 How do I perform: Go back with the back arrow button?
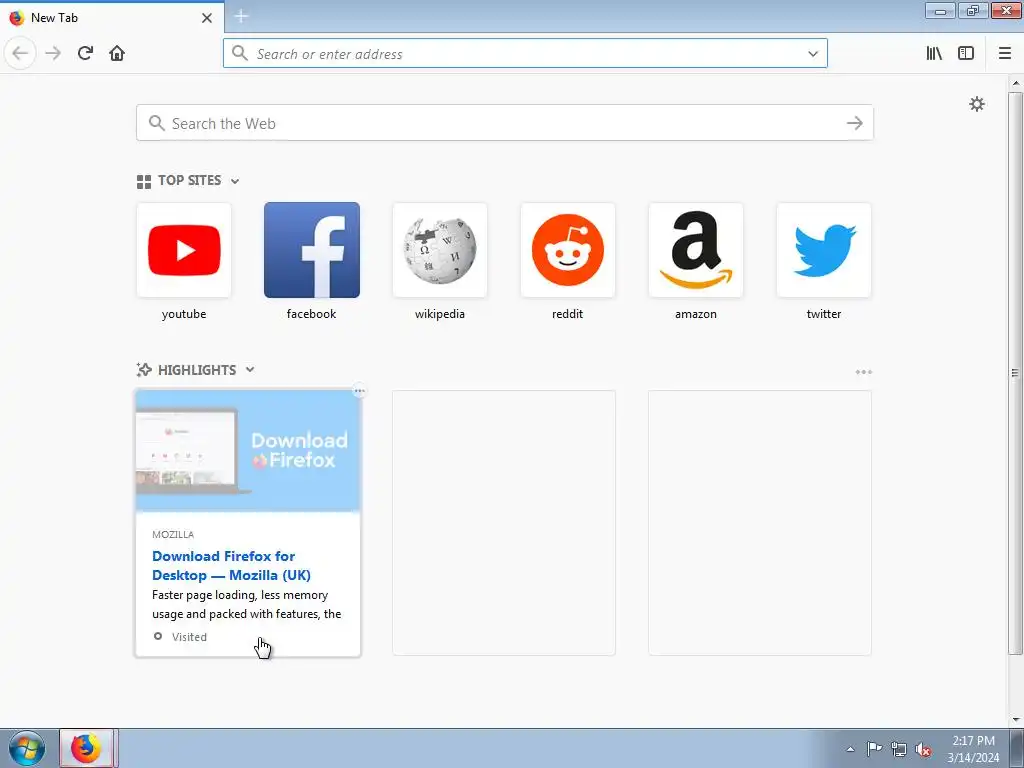[20, 53]
